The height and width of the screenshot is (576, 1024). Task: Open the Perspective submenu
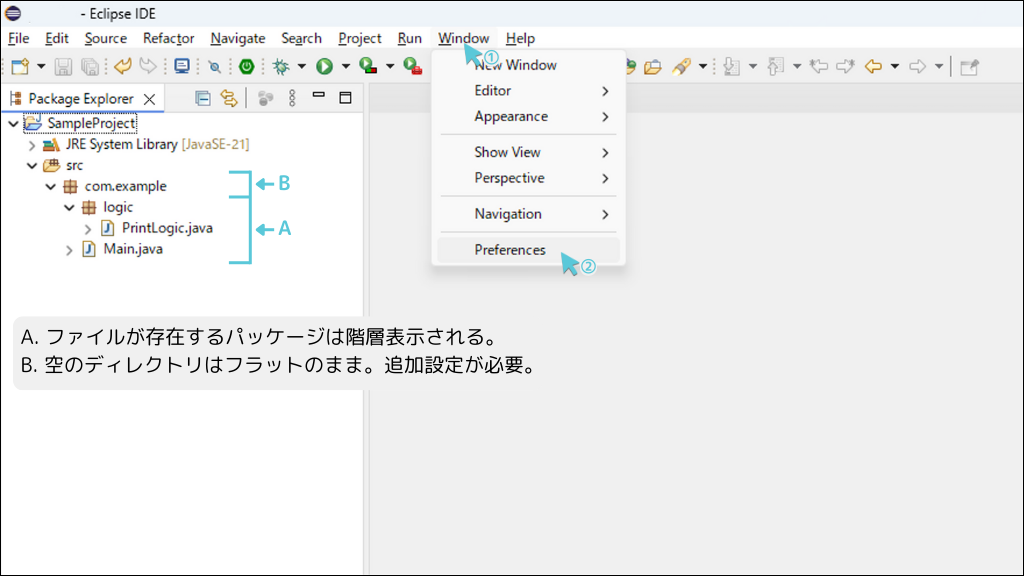pyautogui.click(x=528, y=178)
